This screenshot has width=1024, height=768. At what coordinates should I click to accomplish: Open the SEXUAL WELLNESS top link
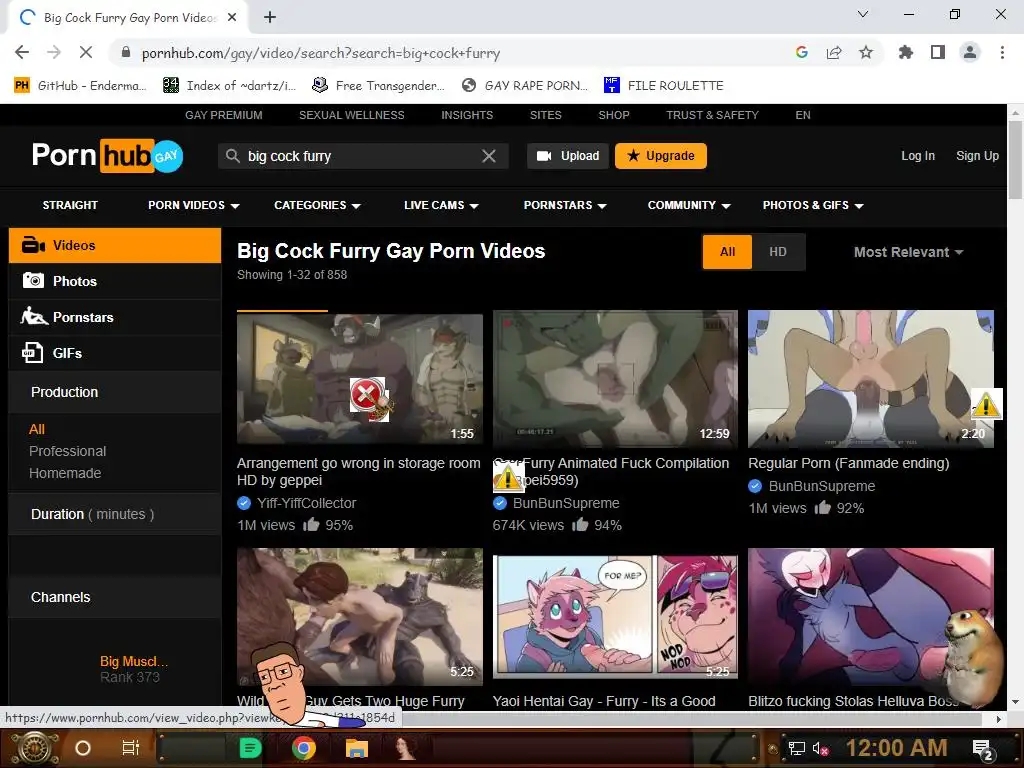pos(352,115)
